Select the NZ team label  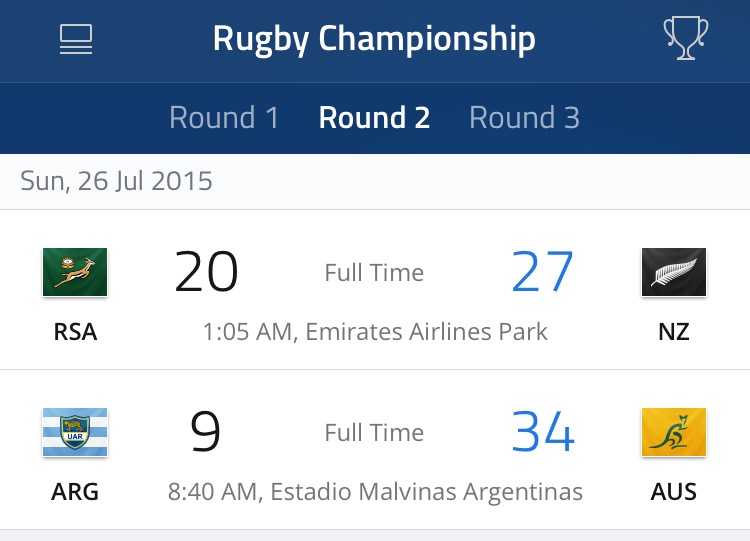pyautogui.click(x=674, y=331)
